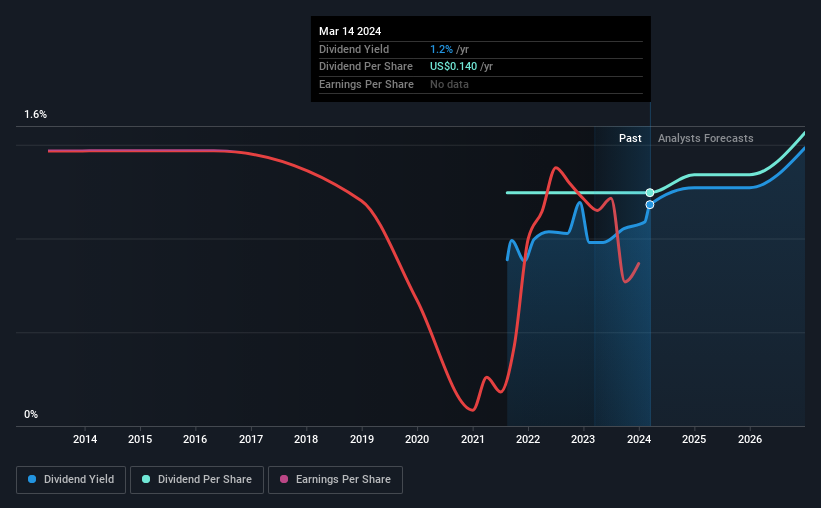Click the 2024 x-axis year label

639,439
